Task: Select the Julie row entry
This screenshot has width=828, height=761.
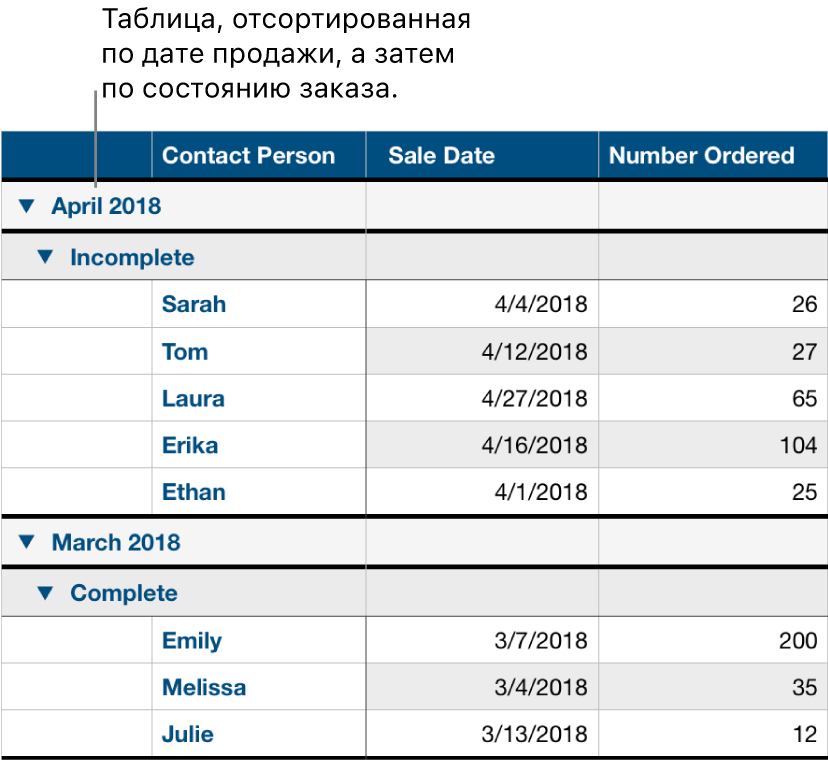Action: (187, 734)
